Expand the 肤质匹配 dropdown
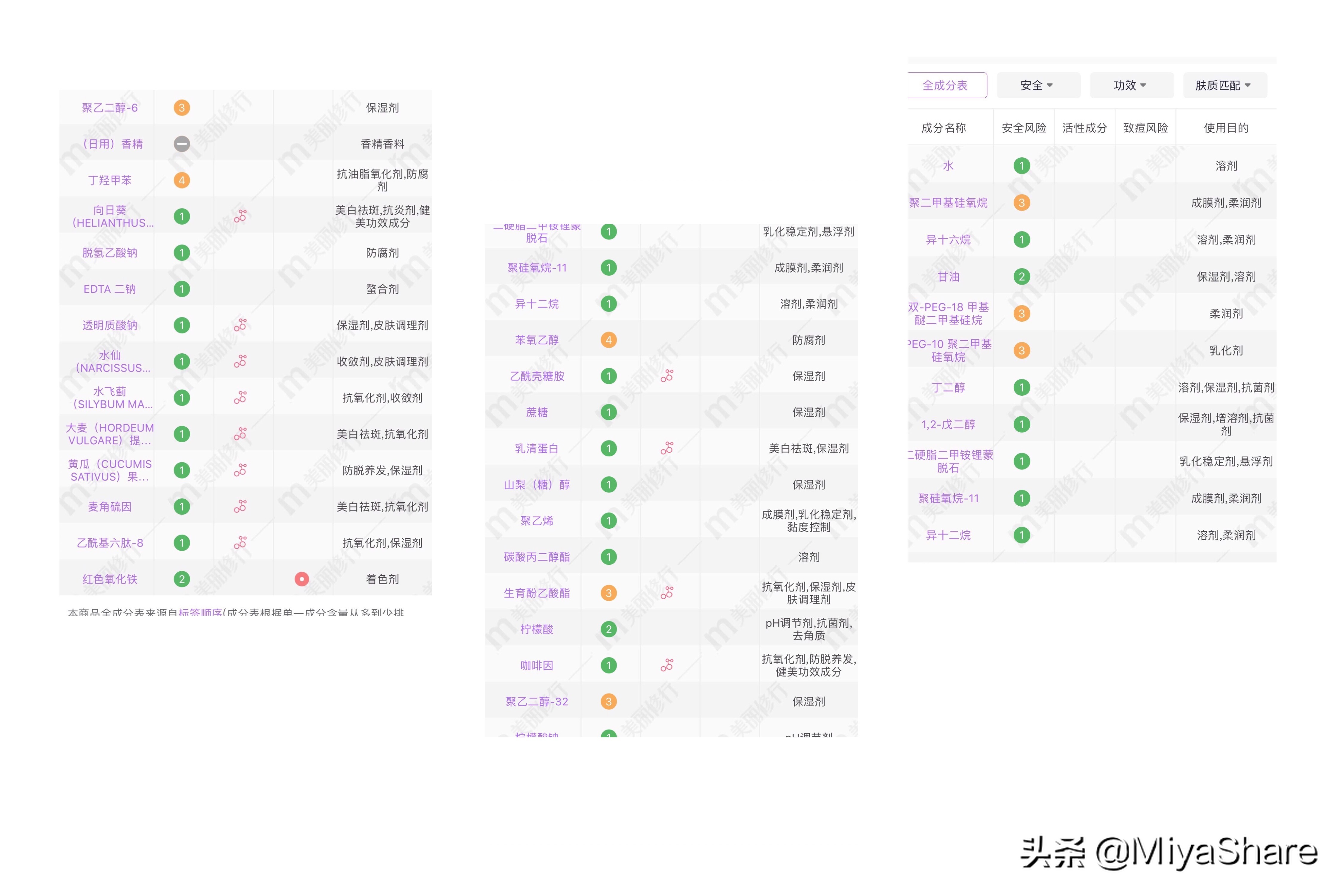Image resolution: width=1344 pixels, height=896 pixels. (x=1224, y=85)
